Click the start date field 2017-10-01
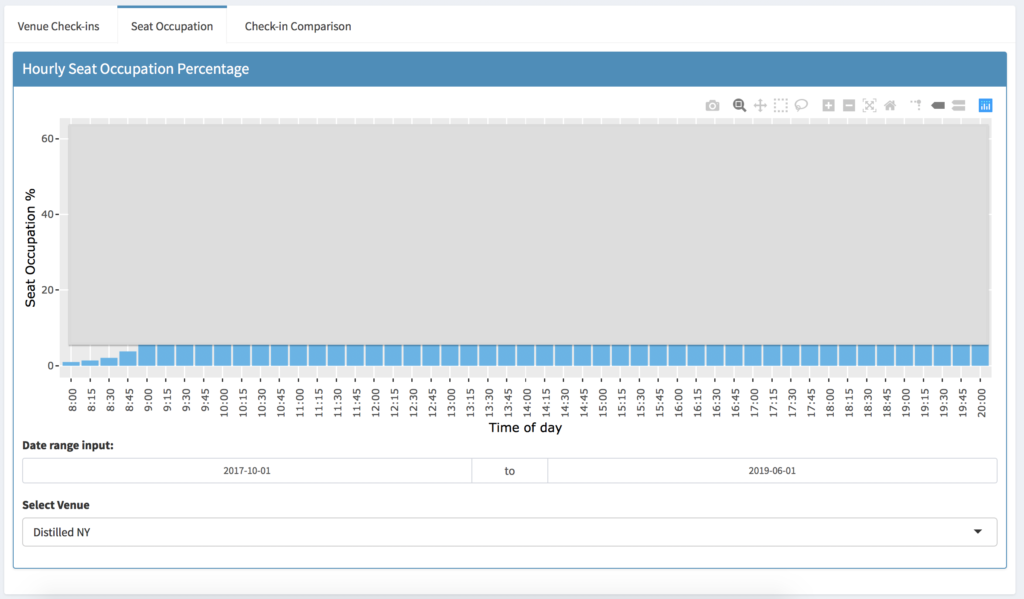 [x=246, y=470]
